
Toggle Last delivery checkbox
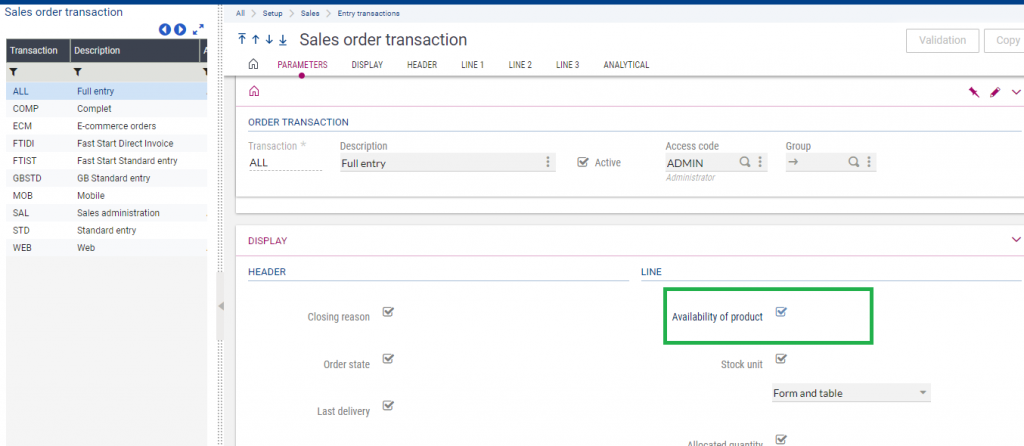pyautogui.click(x=388, y=406)
